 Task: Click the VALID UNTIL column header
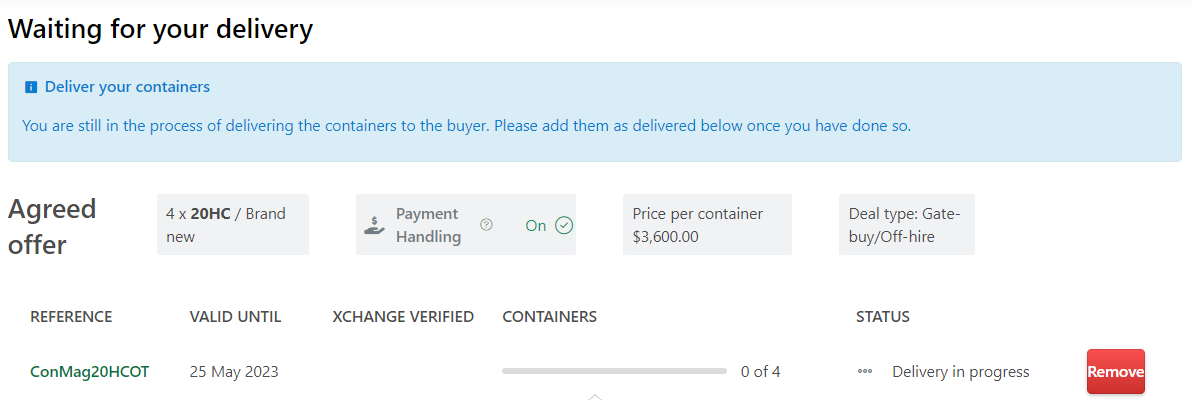pos(235,317)
